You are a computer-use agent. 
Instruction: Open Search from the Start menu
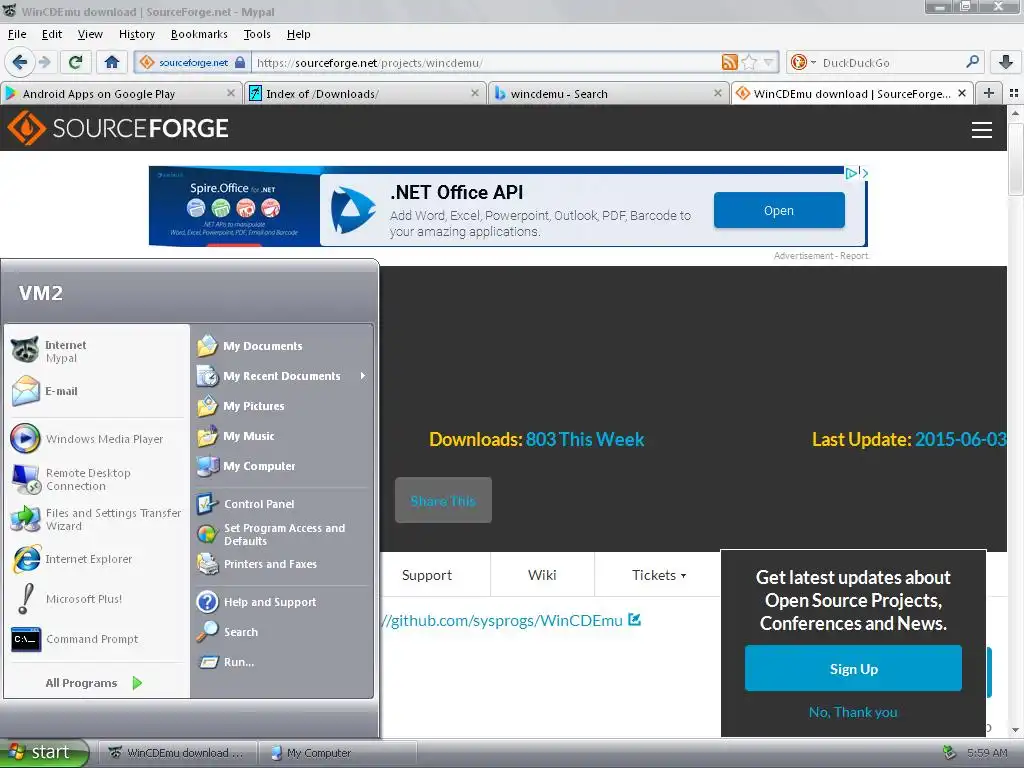282,632
